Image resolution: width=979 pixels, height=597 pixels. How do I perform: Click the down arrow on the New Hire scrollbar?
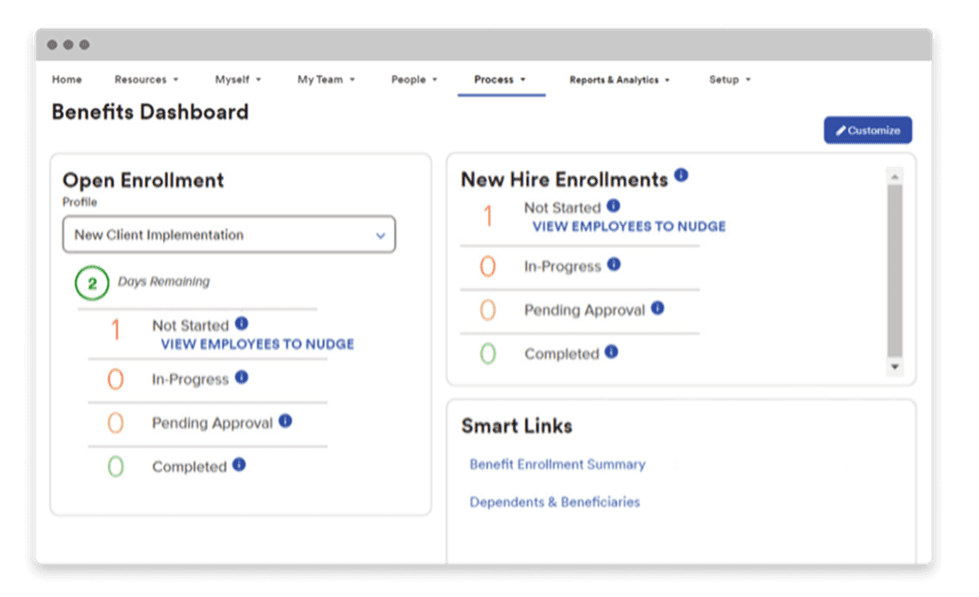(895, 367)
